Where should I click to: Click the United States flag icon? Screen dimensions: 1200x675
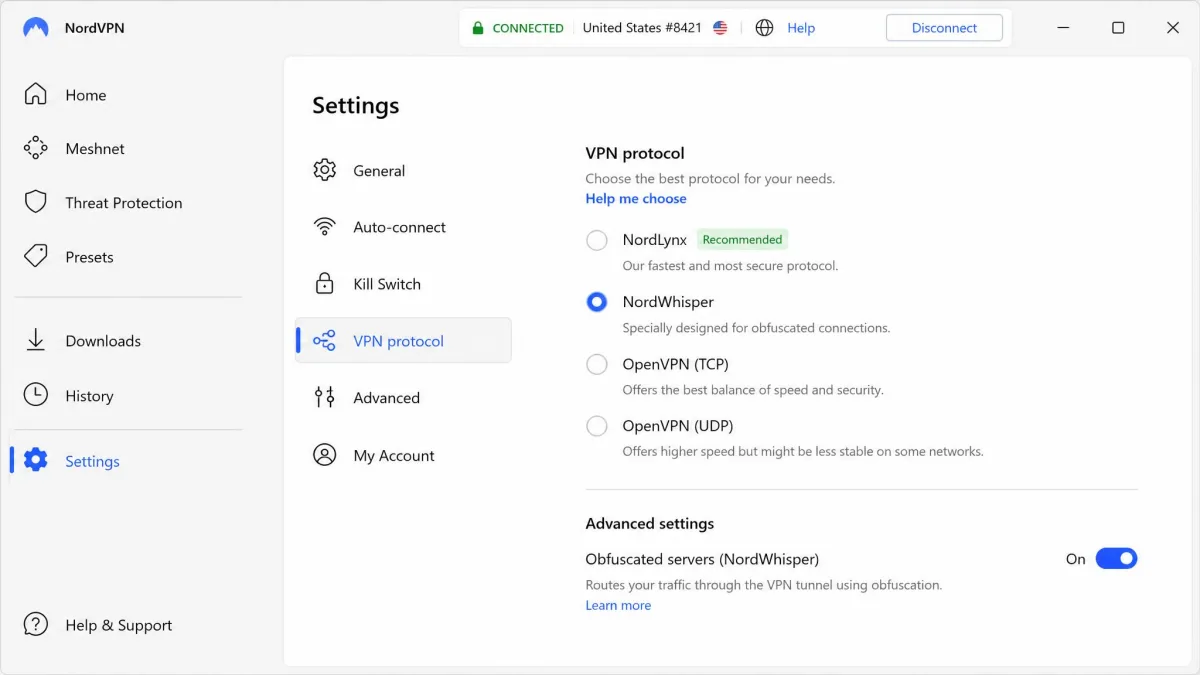(720, 28)
